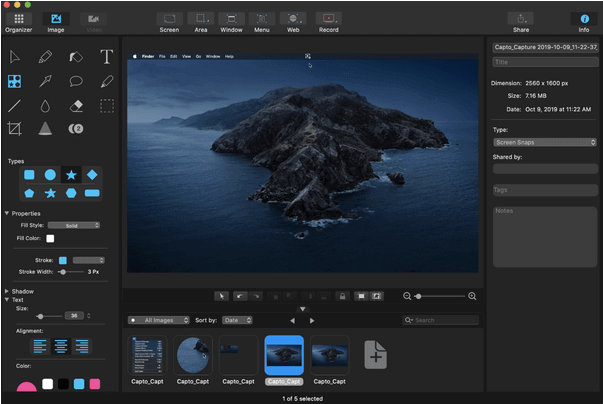The width and height of the screenshot is (603, 404).
Task: Open the Finder menu in screenshot
Action: 147,57
